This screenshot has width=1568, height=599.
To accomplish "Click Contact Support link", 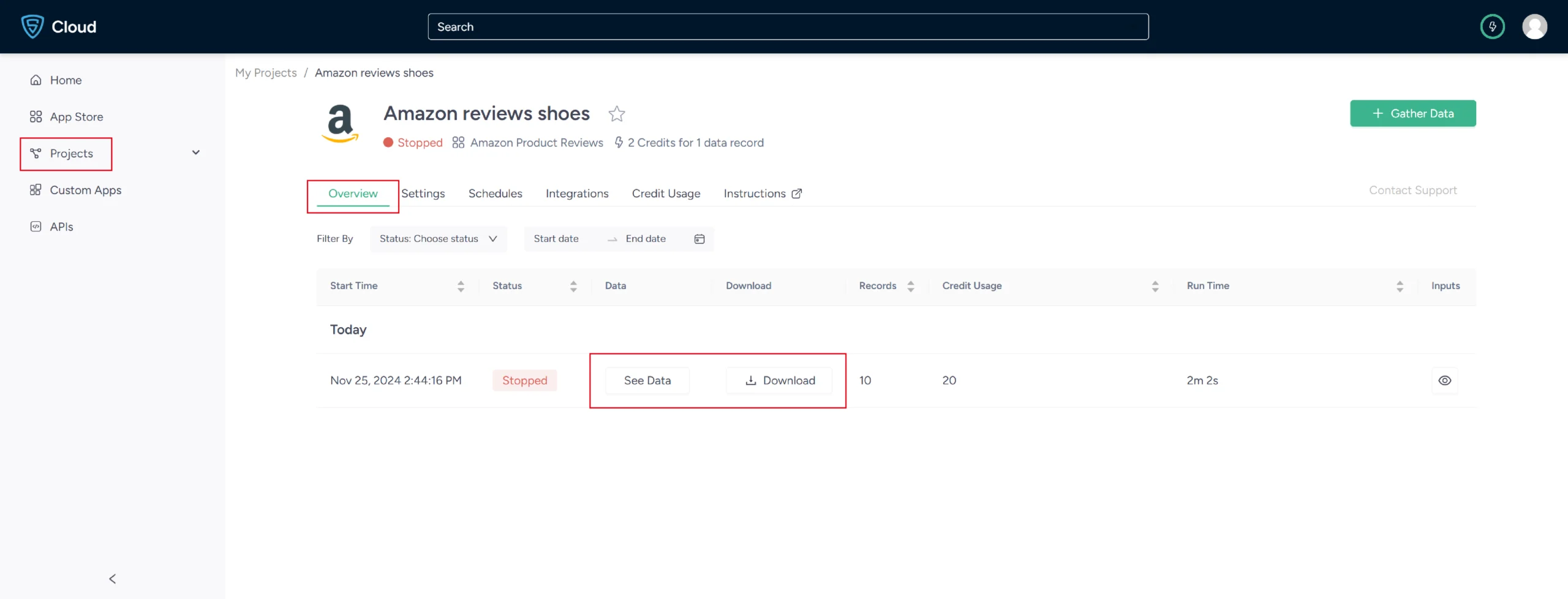I will coord(1412,190).
